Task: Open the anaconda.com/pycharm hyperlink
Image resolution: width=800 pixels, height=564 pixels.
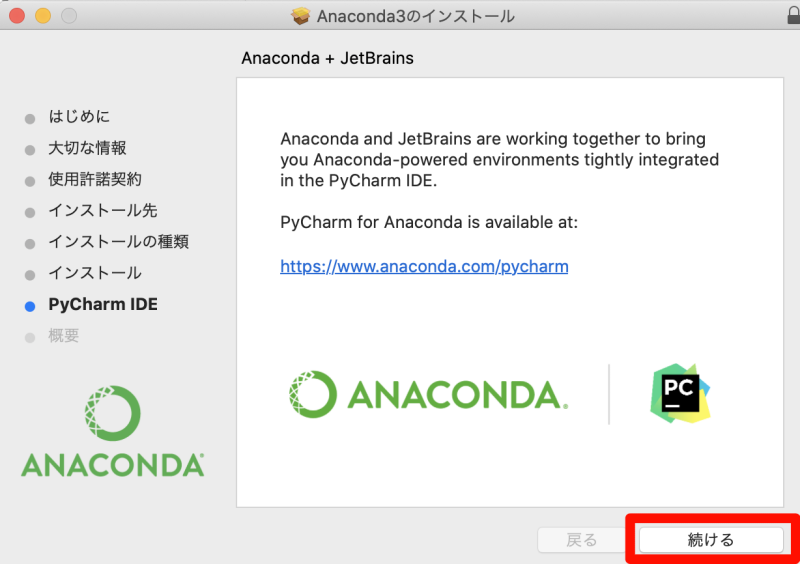Action: (424, 266)
